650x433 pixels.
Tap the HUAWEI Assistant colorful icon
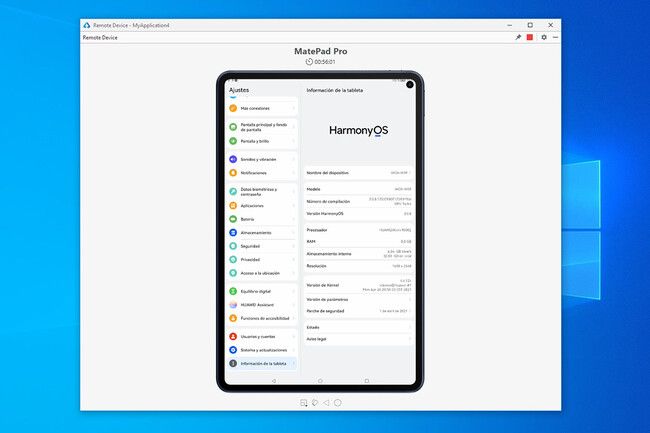(233, 305)
